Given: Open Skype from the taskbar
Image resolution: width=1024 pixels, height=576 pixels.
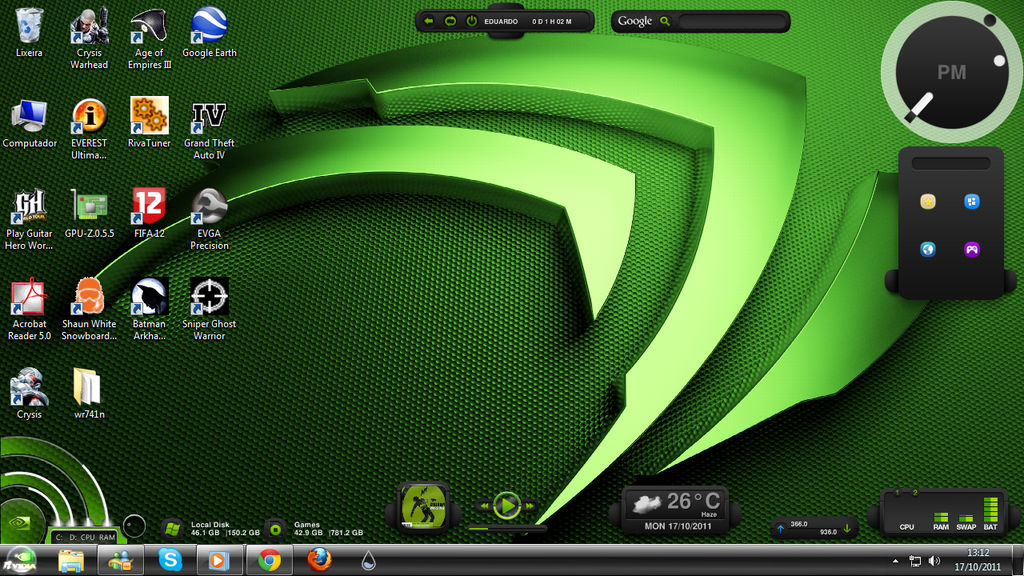Looking at the screenshot, I should pyautogui.click(x=170, y=561).
